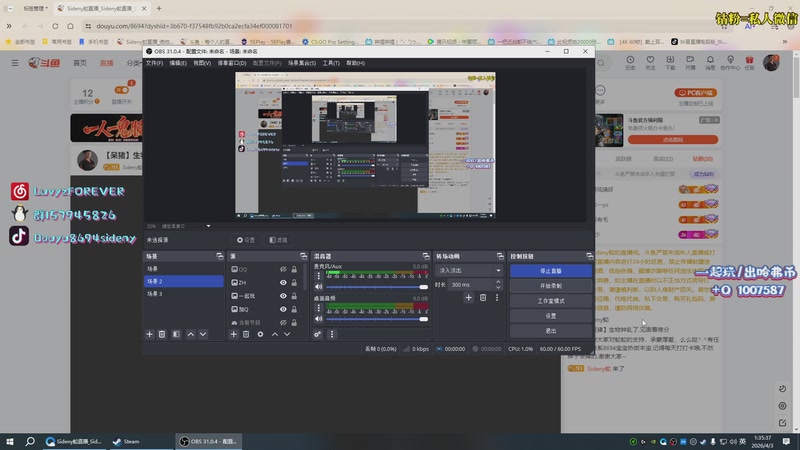Viewport: 800px width, 450px height.
Task: Open properties gear for the selected source
Action: pos(261,334)
